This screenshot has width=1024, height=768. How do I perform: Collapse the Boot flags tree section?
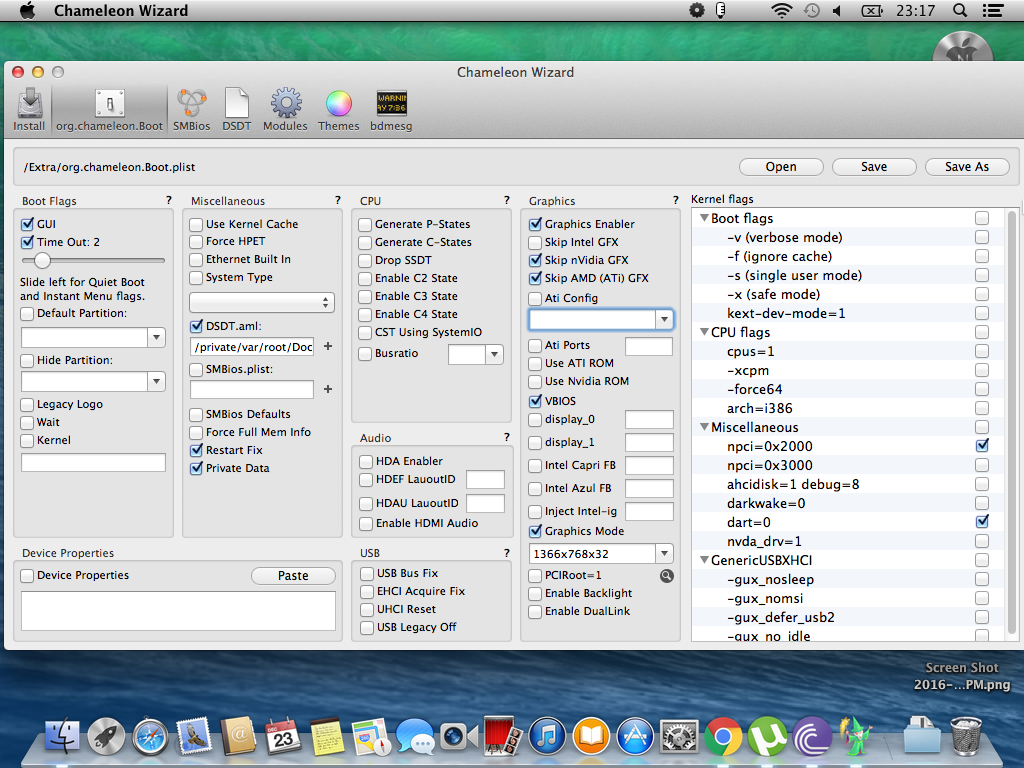coord(704,218)
